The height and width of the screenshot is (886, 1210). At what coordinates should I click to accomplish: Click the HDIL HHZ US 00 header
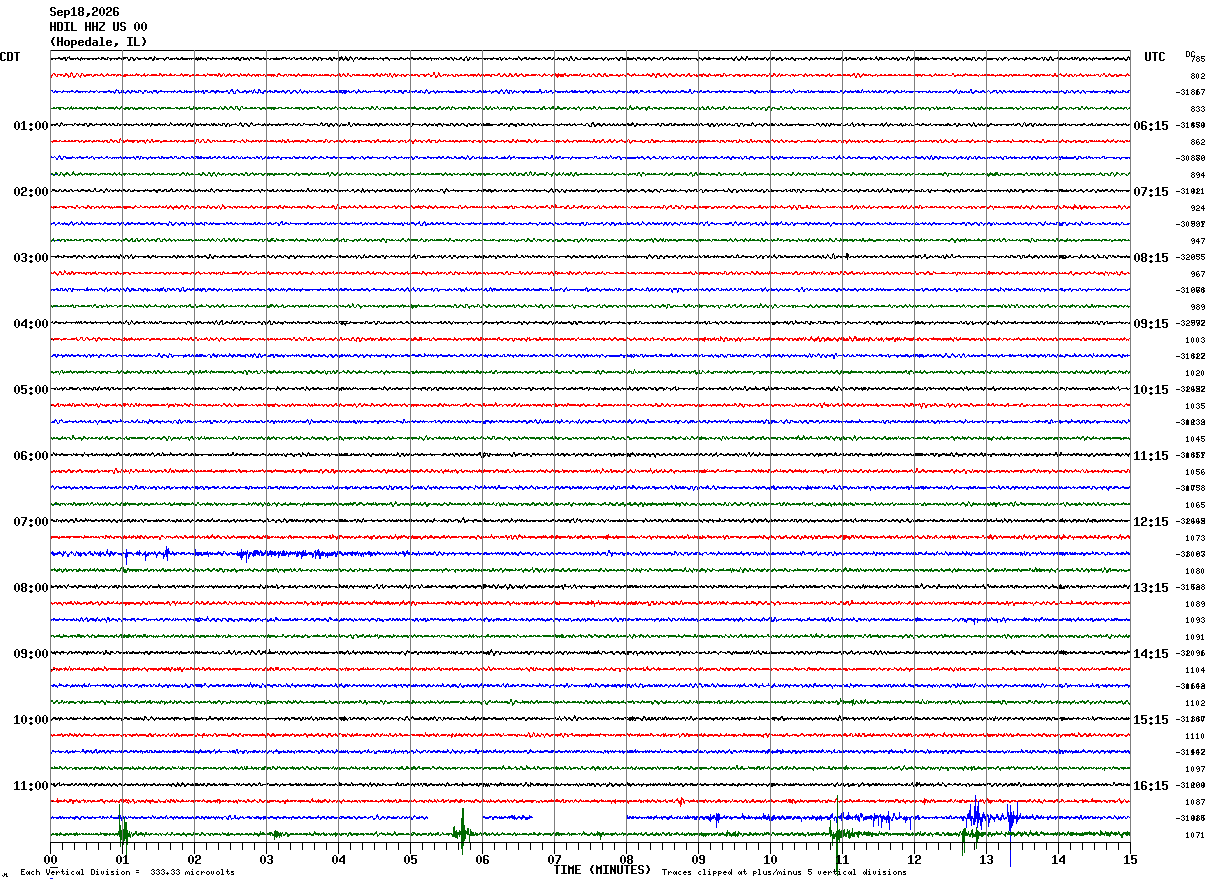98,27
